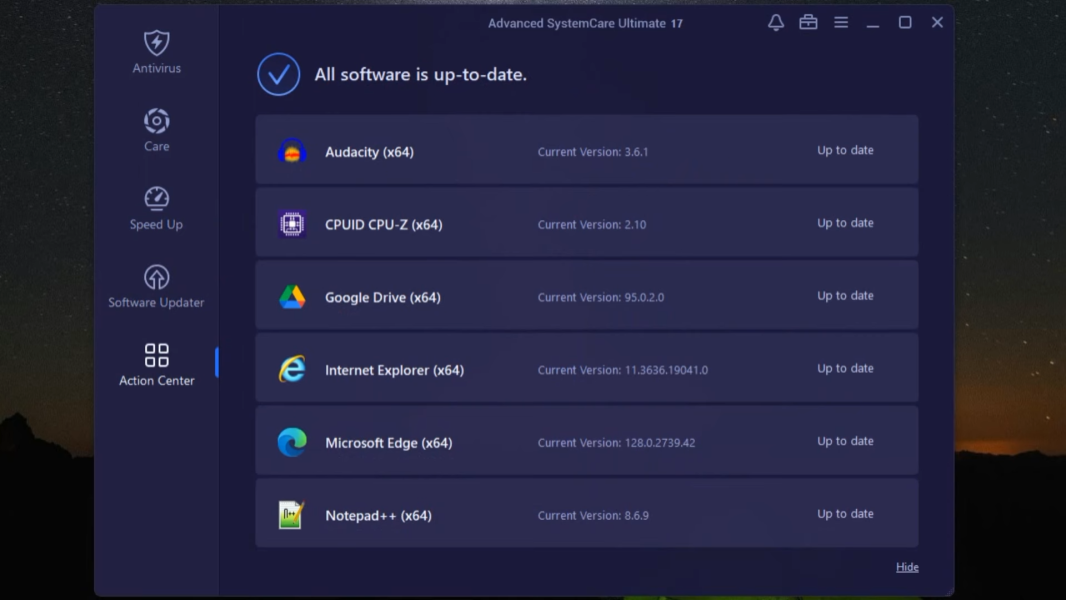Click Current Version: 3.6.1 text
1066x600 pixels.
[593, 152]
